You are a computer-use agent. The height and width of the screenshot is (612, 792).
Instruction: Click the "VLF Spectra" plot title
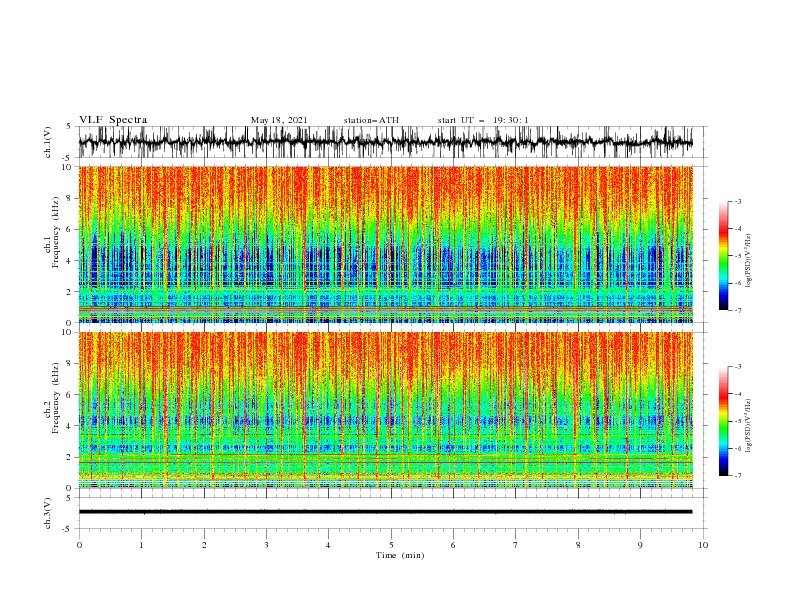(x=113, y=120)
